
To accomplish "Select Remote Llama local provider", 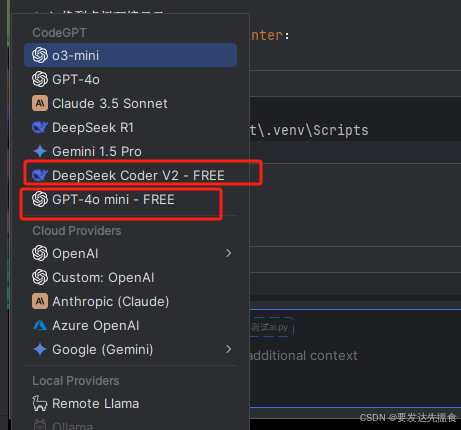I will click(x=130, y=403).
